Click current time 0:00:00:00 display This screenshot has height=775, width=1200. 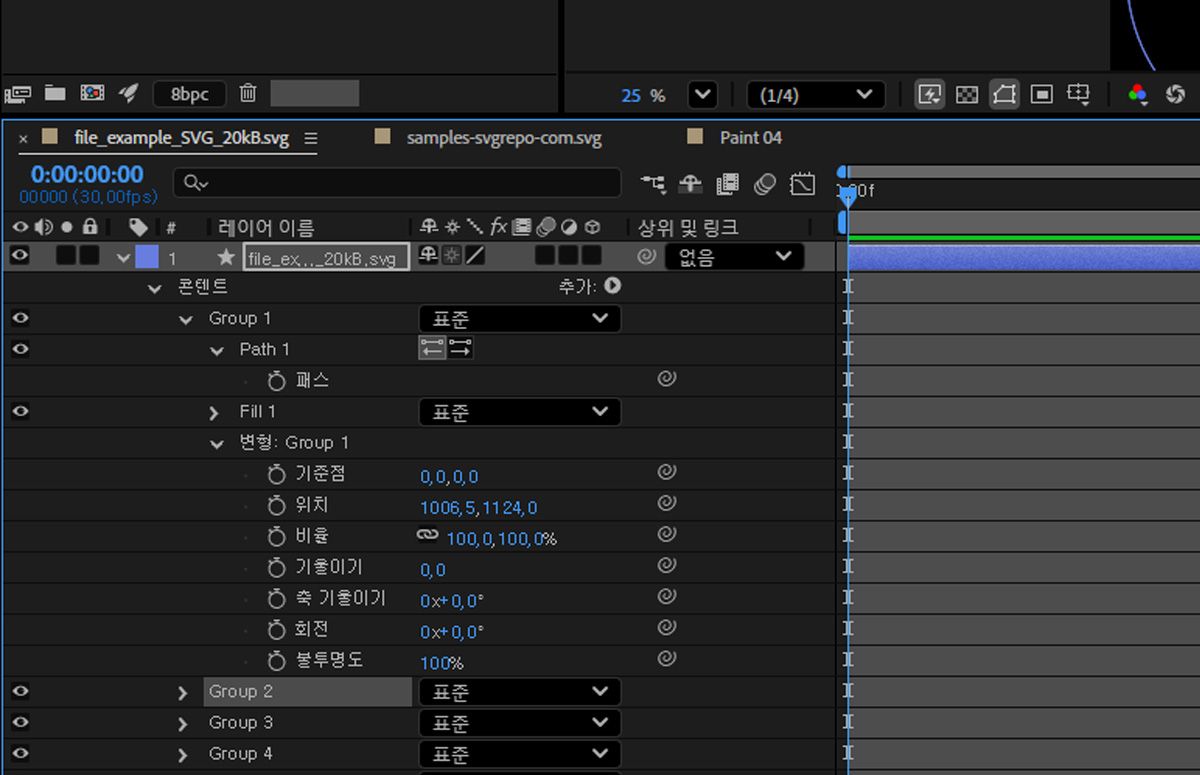[87, 174]
